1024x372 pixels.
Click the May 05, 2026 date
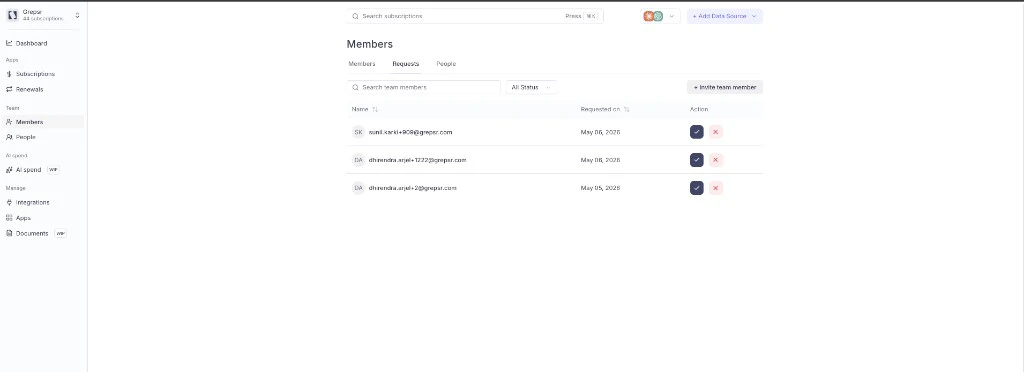click(x=600, y=188)
